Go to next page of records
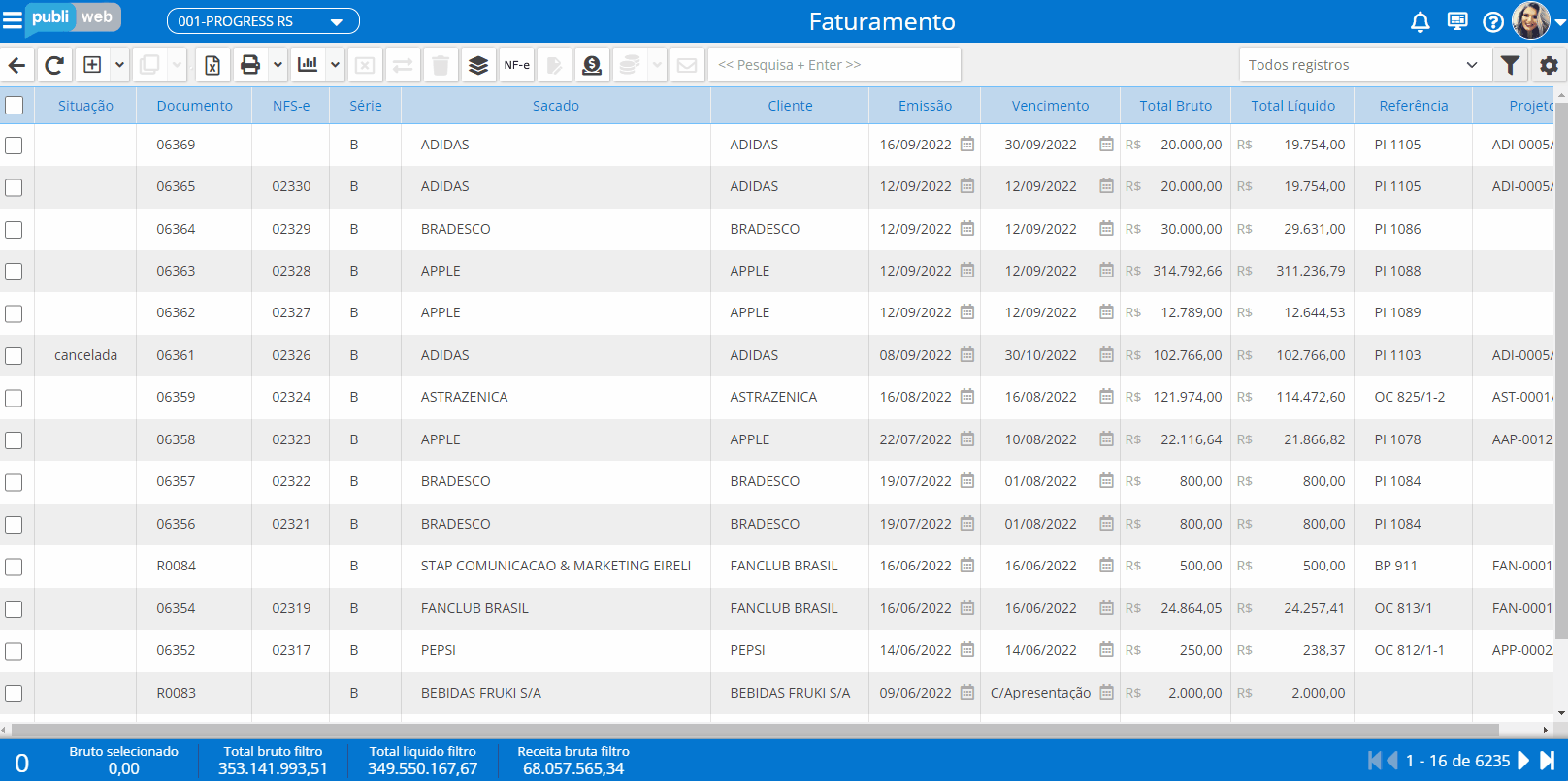 1523,761
